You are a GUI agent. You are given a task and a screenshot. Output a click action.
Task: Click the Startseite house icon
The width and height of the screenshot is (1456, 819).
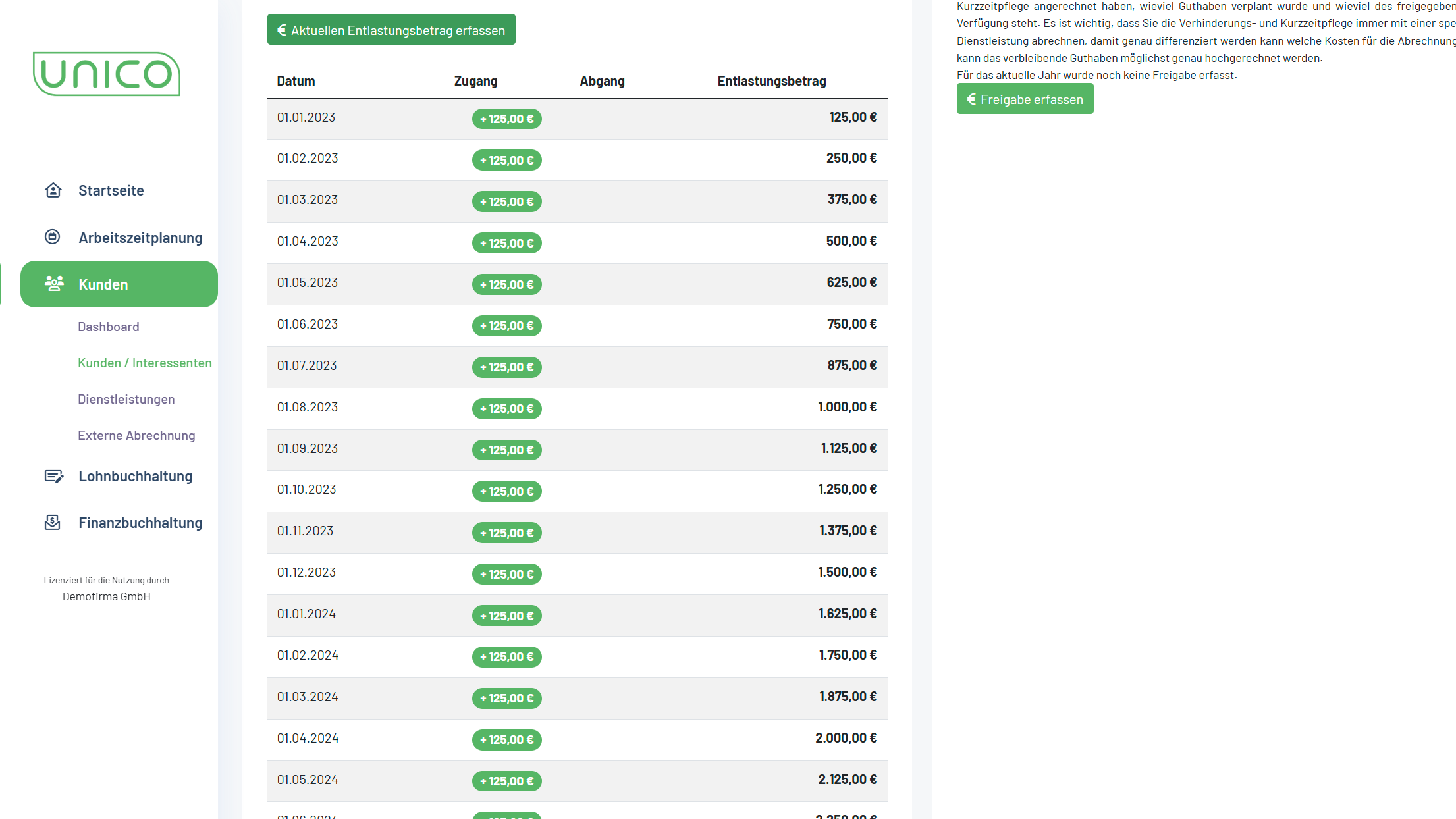53,190
